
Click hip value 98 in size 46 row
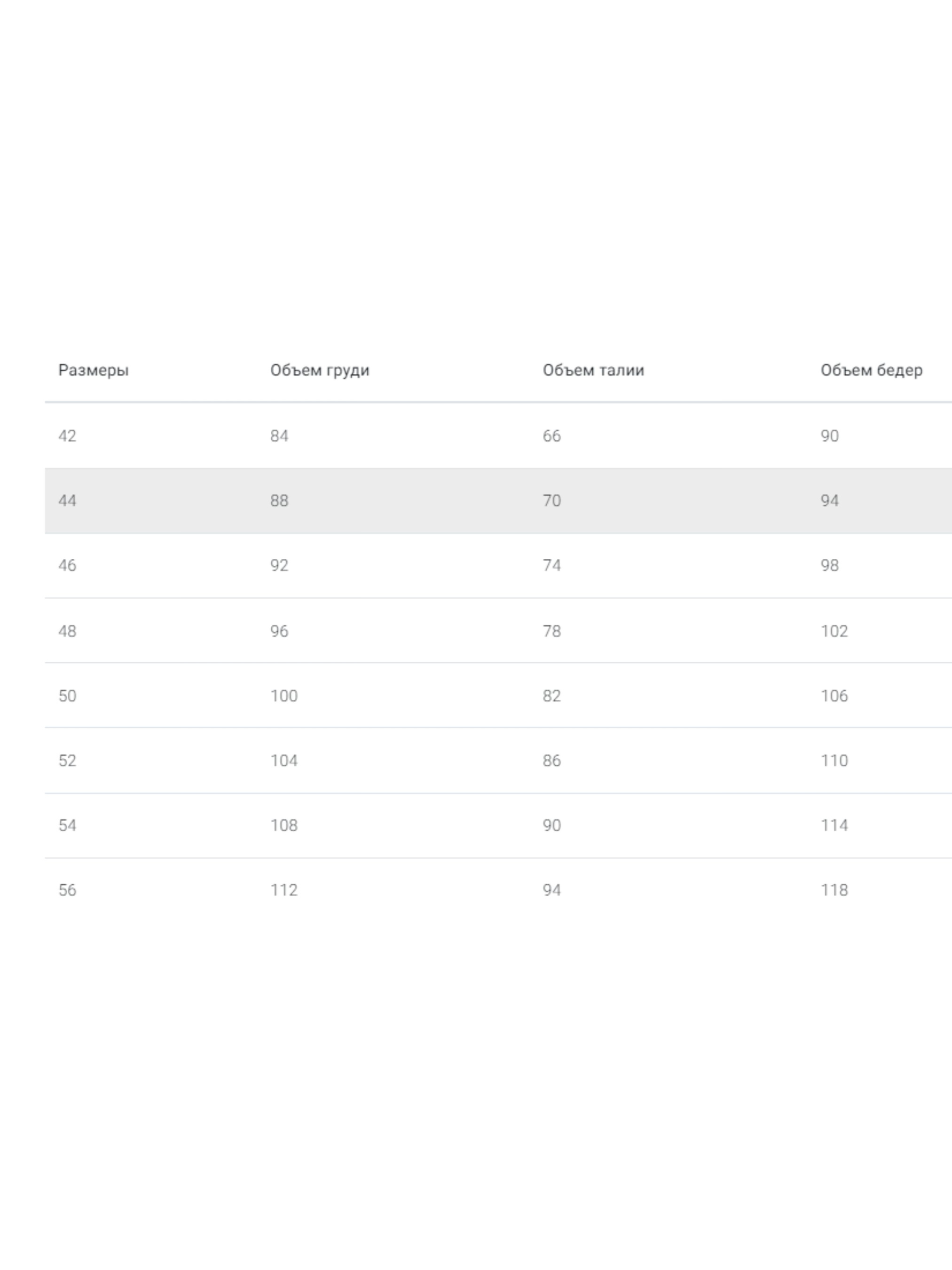coord(829,565)
